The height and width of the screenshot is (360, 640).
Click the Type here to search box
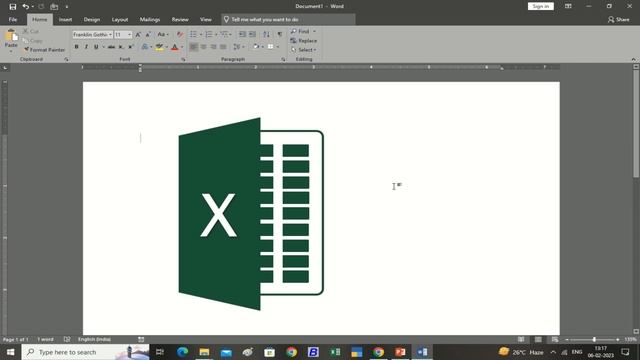coord(85,352)
